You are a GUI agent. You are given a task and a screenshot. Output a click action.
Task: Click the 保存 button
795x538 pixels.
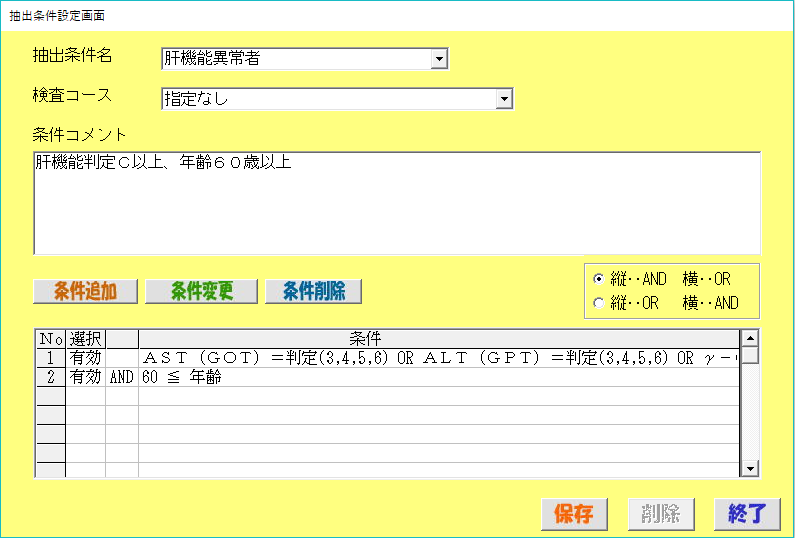(574, 514)
